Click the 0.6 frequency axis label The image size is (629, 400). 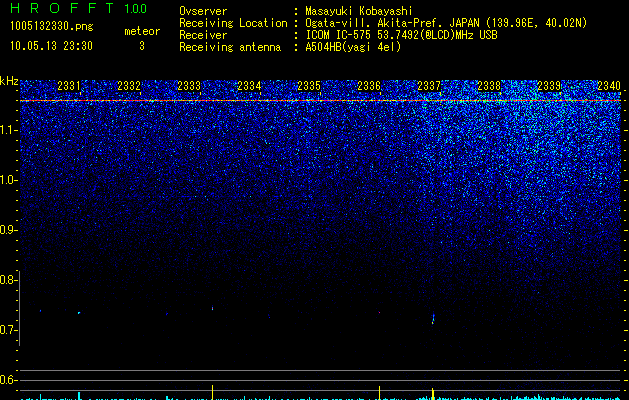(x=9, y=380)
